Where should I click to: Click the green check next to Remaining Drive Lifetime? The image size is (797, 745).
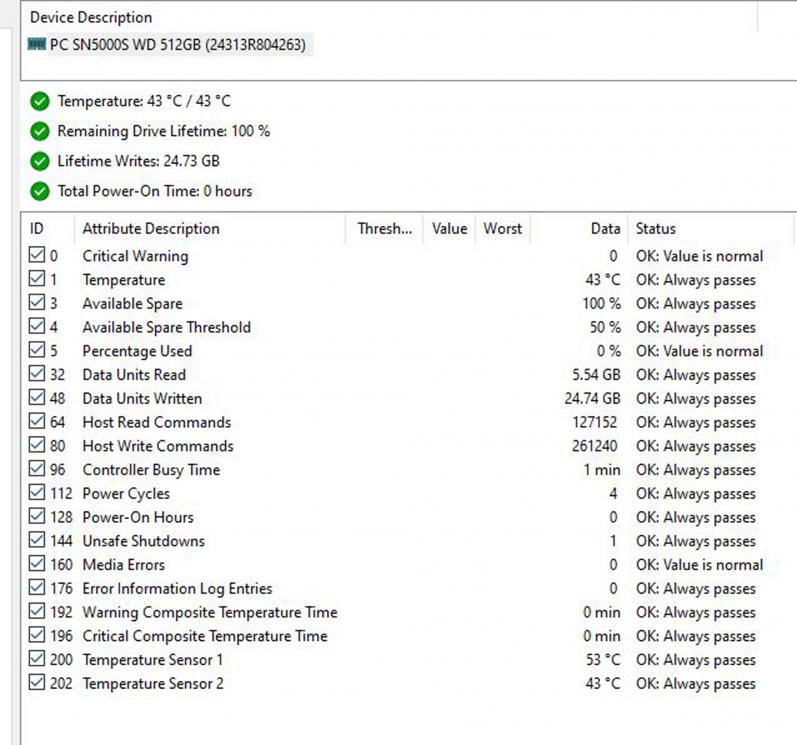tap(40, 131)
